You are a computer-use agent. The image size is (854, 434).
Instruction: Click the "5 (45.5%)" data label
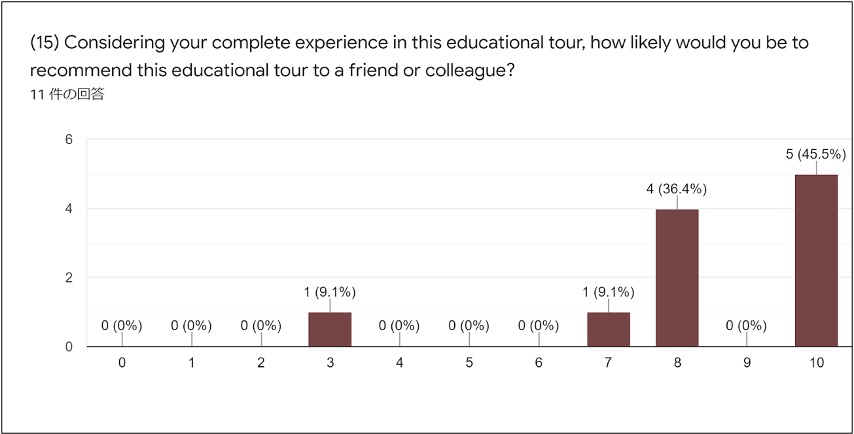(815, 154)
